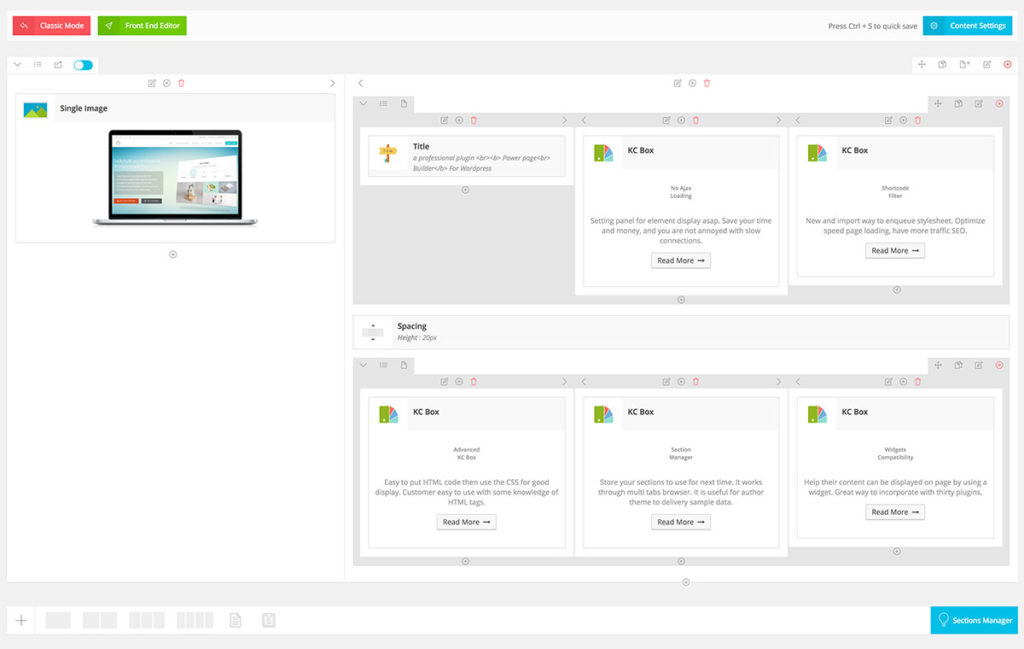The height and width of the screenshot is (649, 1024).
Task: Click the Spacing height stepper arrows
Action: coord(373,332)
